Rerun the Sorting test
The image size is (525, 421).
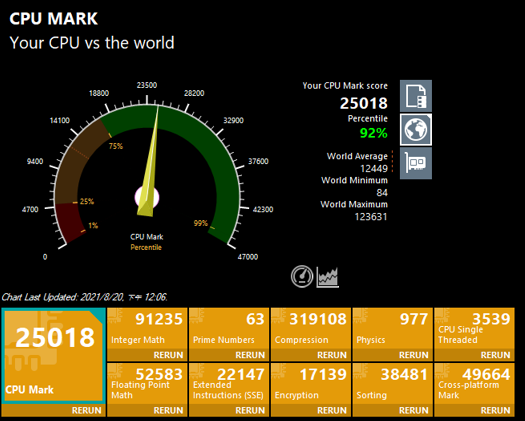coord(414,410)
